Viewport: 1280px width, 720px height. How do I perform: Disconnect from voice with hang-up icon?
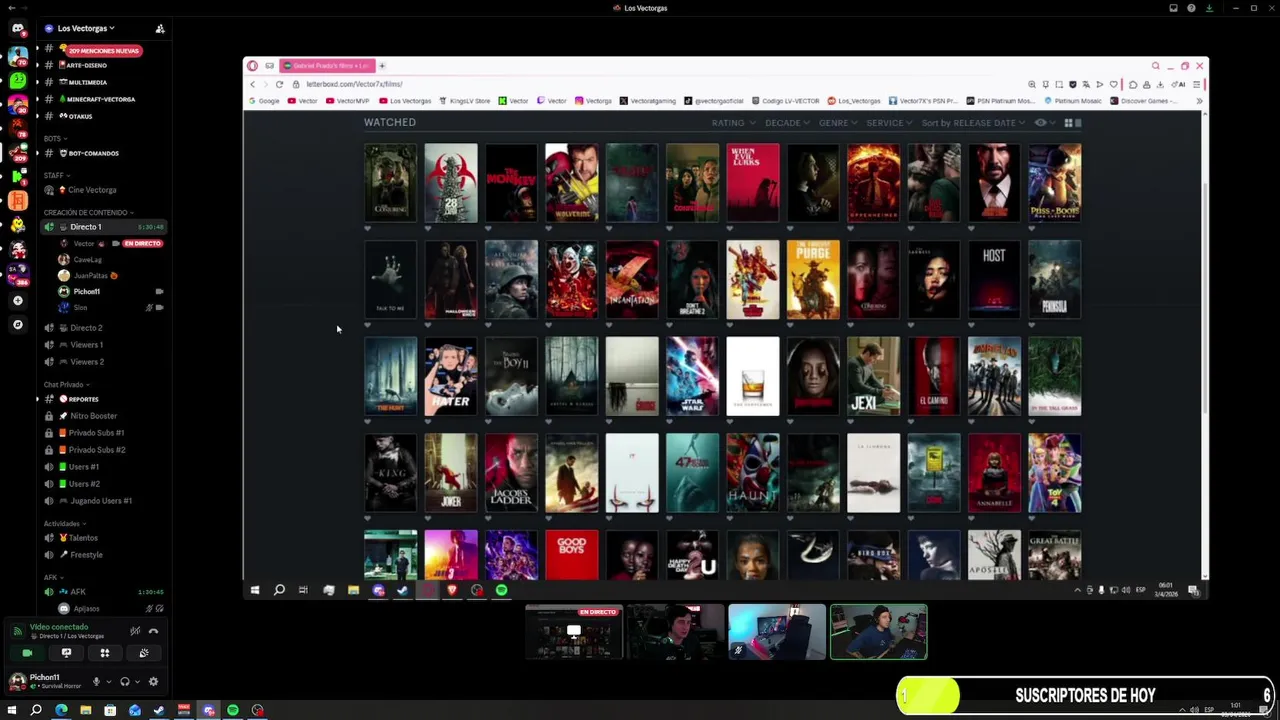(x=153, y=631)
